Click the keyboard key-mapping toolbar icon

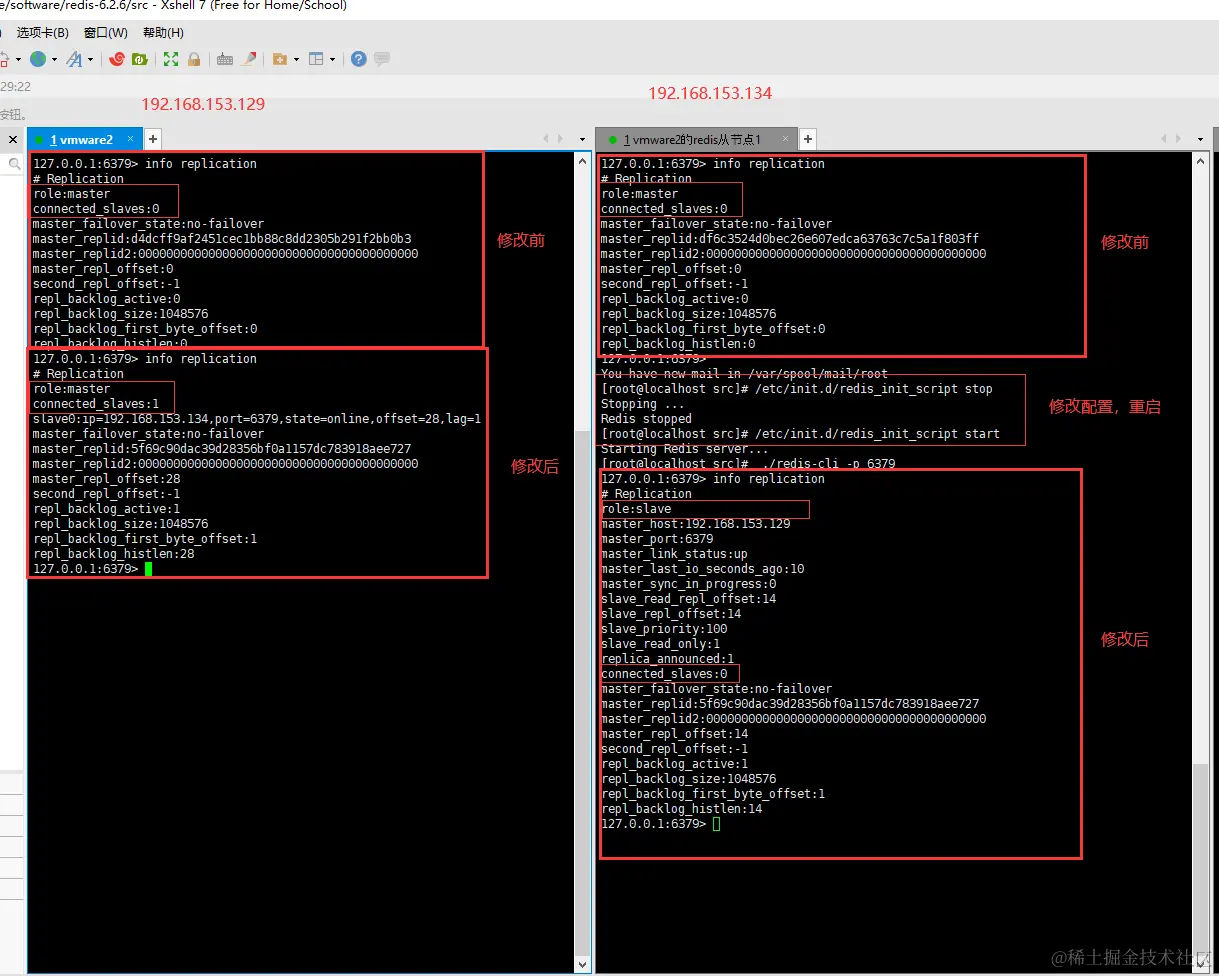pyautogui.click(x=225, y=59)
